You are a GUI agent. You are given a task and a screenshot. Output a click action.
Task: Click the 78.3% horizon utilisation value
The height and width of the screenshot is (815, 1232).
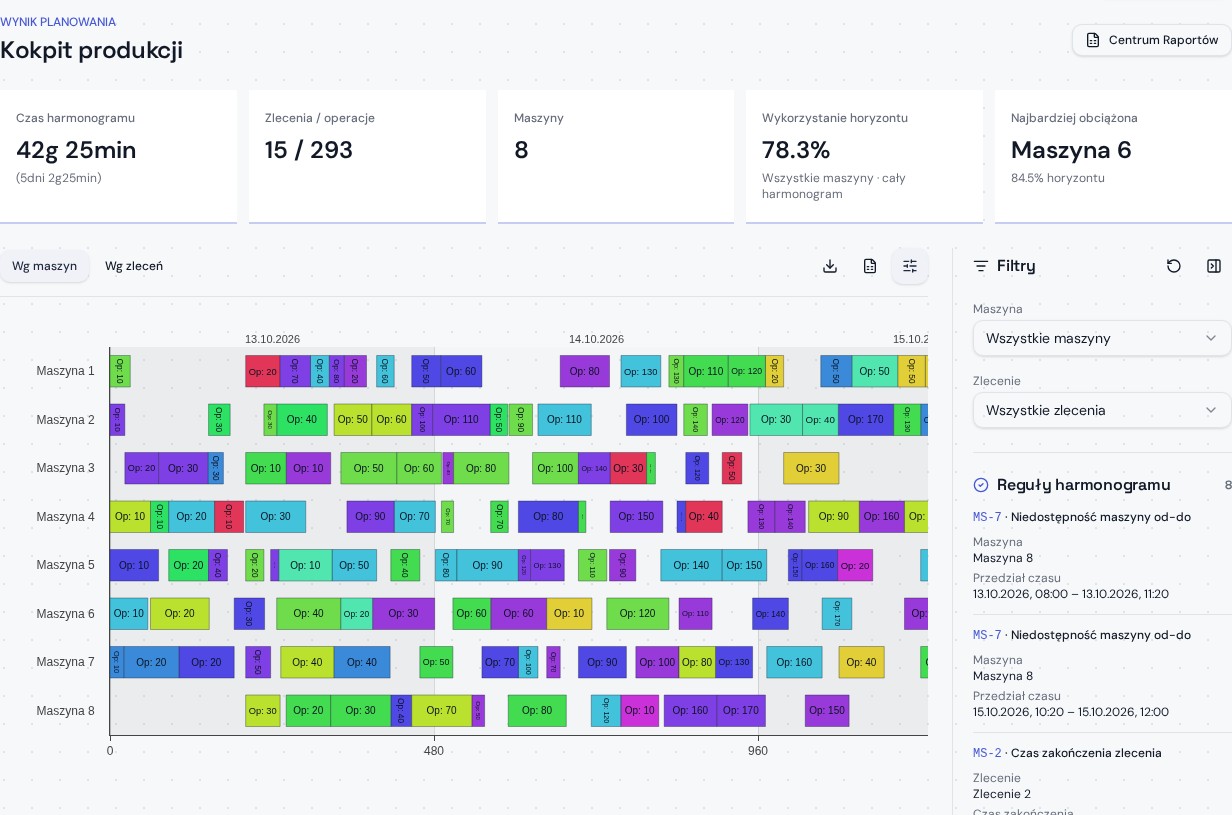[796, 150]
